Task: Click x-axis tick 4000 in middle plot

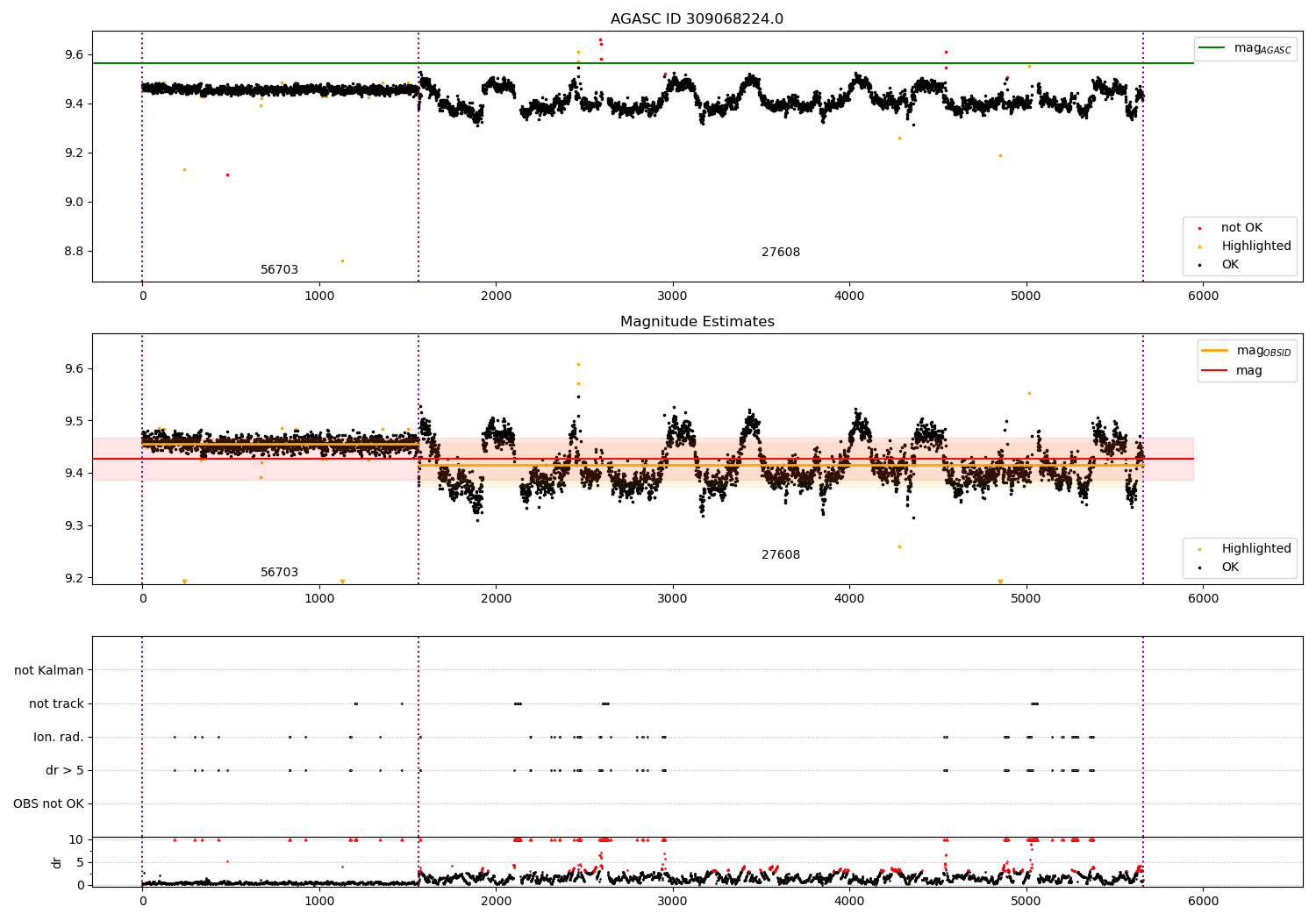Action: pyautogui.click(x=849, y=599)
